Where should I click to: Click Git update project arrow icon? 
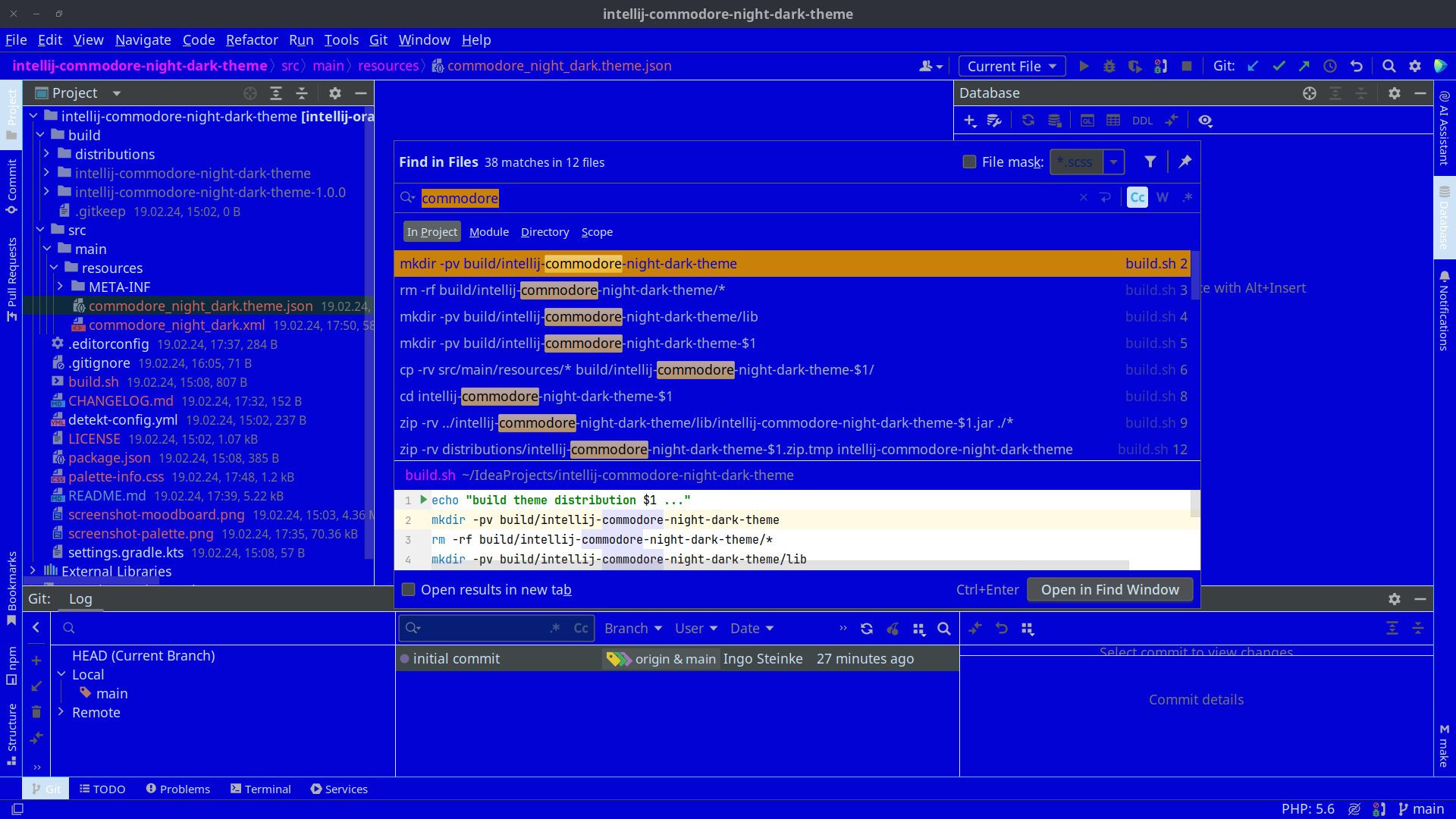coord(1254,67)
